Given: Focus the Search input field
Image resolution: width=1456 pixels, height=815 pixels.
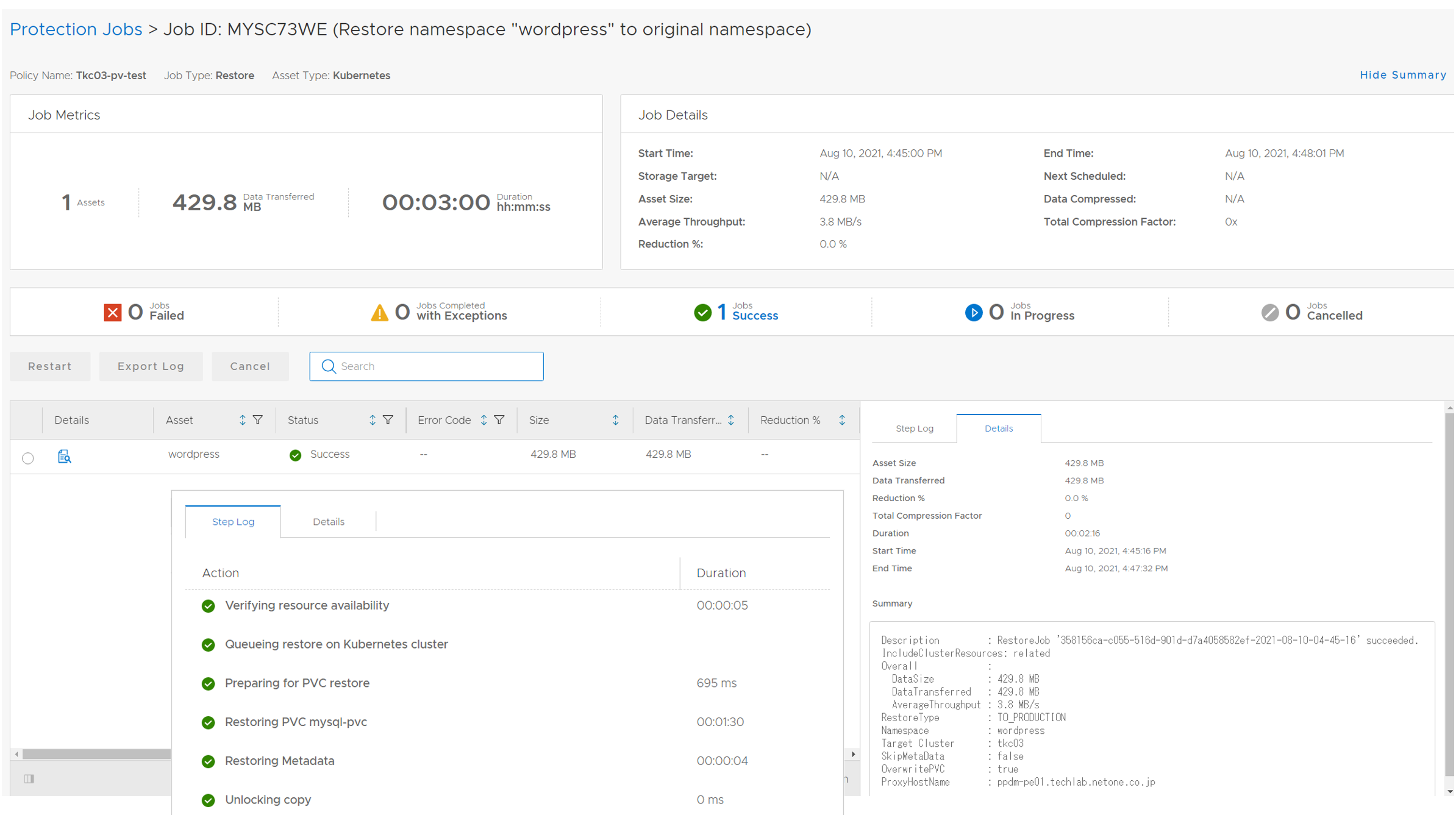Looking at the screenshot, I should (x=426, y=366).
